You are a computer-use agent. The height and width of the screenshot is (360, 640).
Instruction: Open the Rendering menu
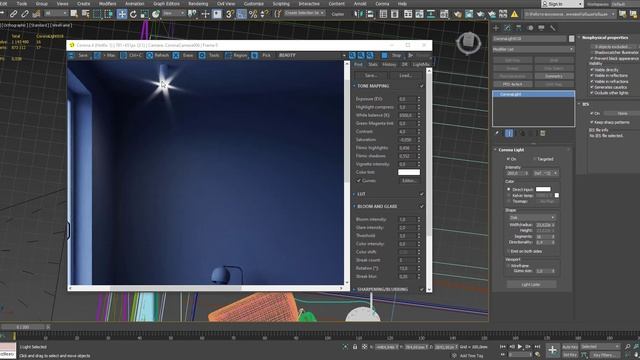pyautogui.click(x=198, y=4)
